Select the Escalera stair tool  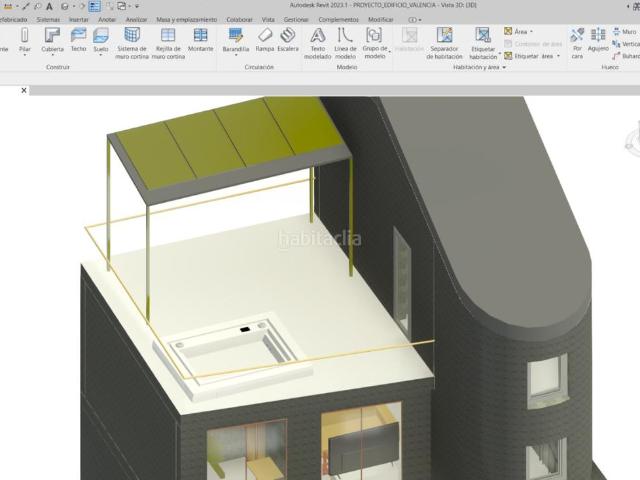(288, 40)
